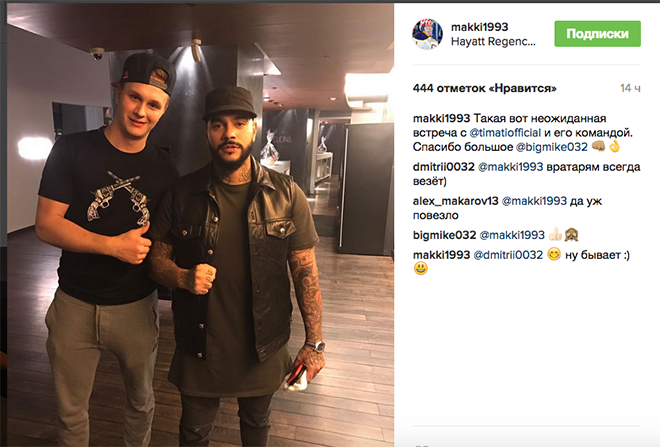
Task: Click @dmitrii0032 mention in last comment
Action: [508, 255]
